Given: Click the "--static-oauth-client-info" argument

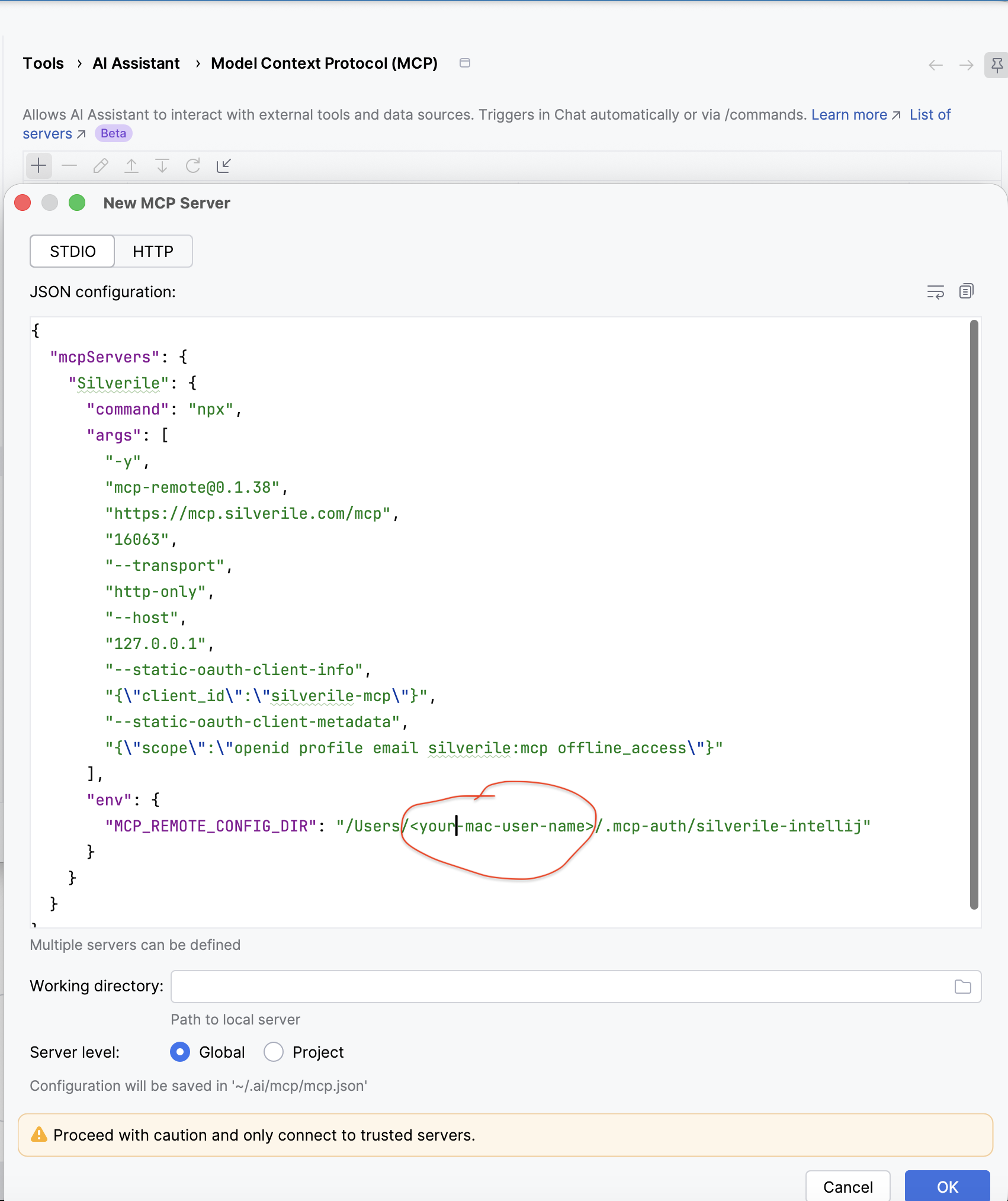Looking at the screenshot, I should [234, 670].
